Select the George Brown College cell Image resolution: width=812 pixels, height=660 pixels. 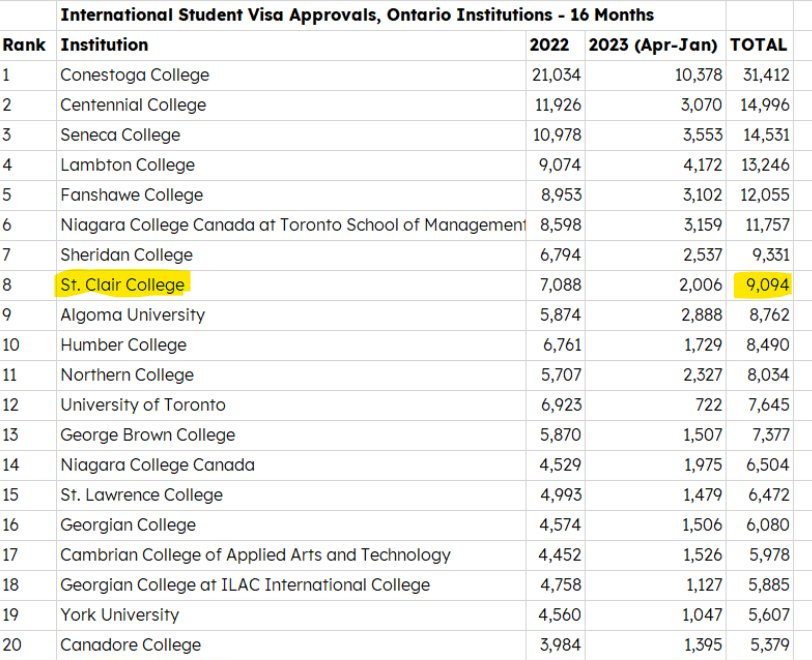tap(291, 436)
